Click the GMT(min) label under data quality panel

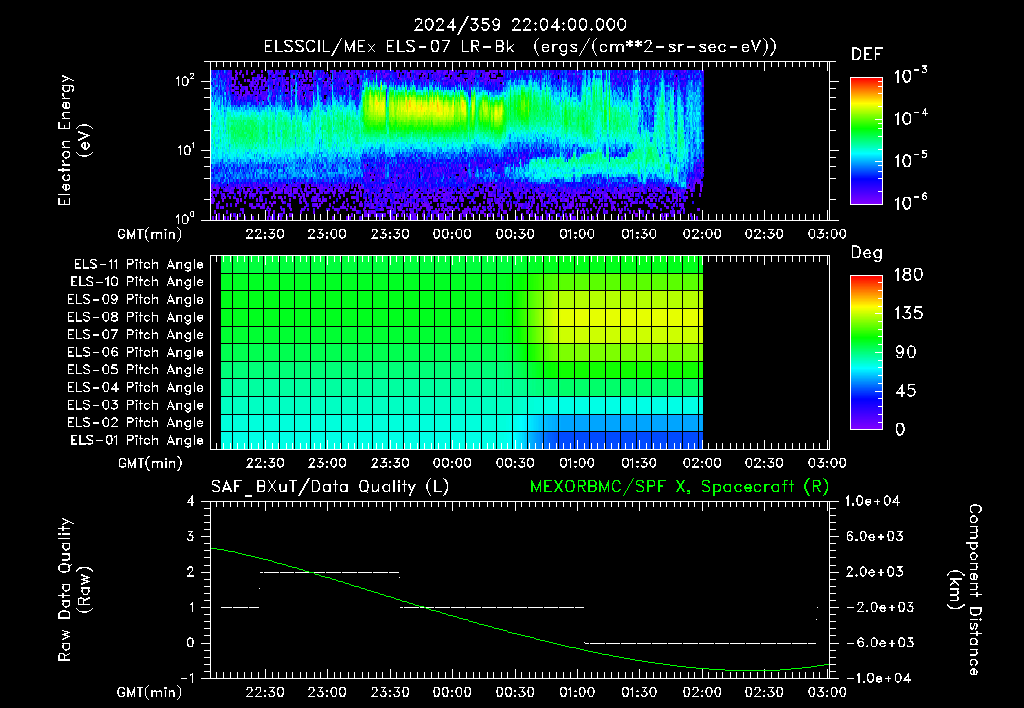coord(150,692)
